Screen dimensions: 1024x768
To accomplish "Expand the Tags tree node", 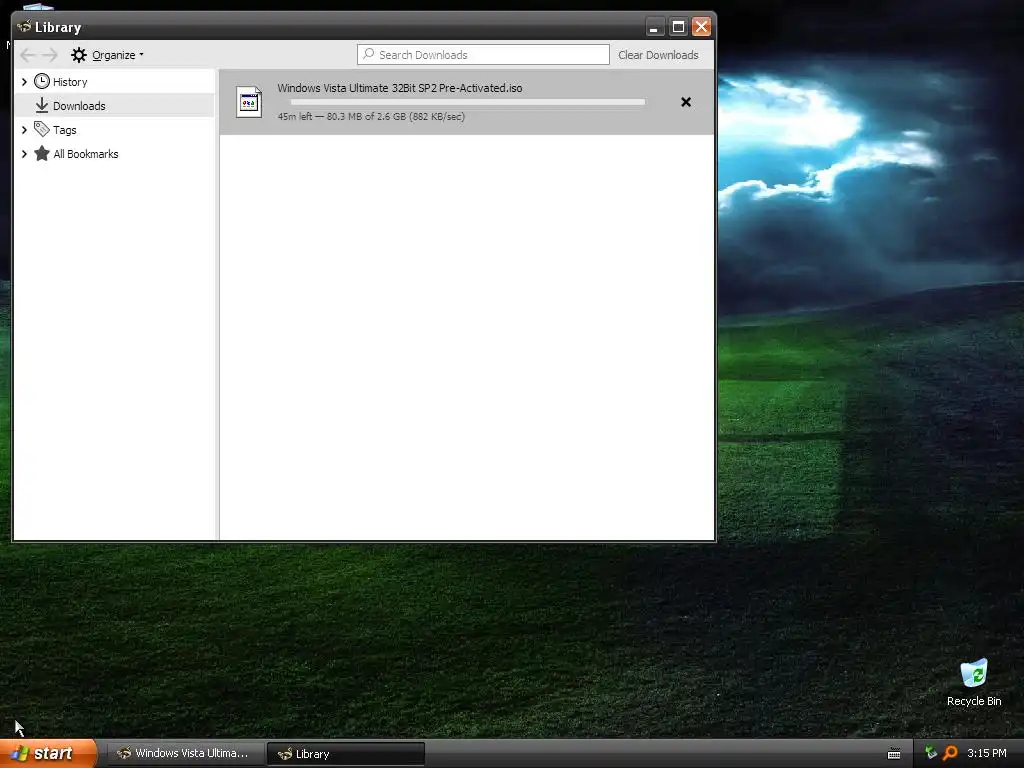I will tap(24, 130).
